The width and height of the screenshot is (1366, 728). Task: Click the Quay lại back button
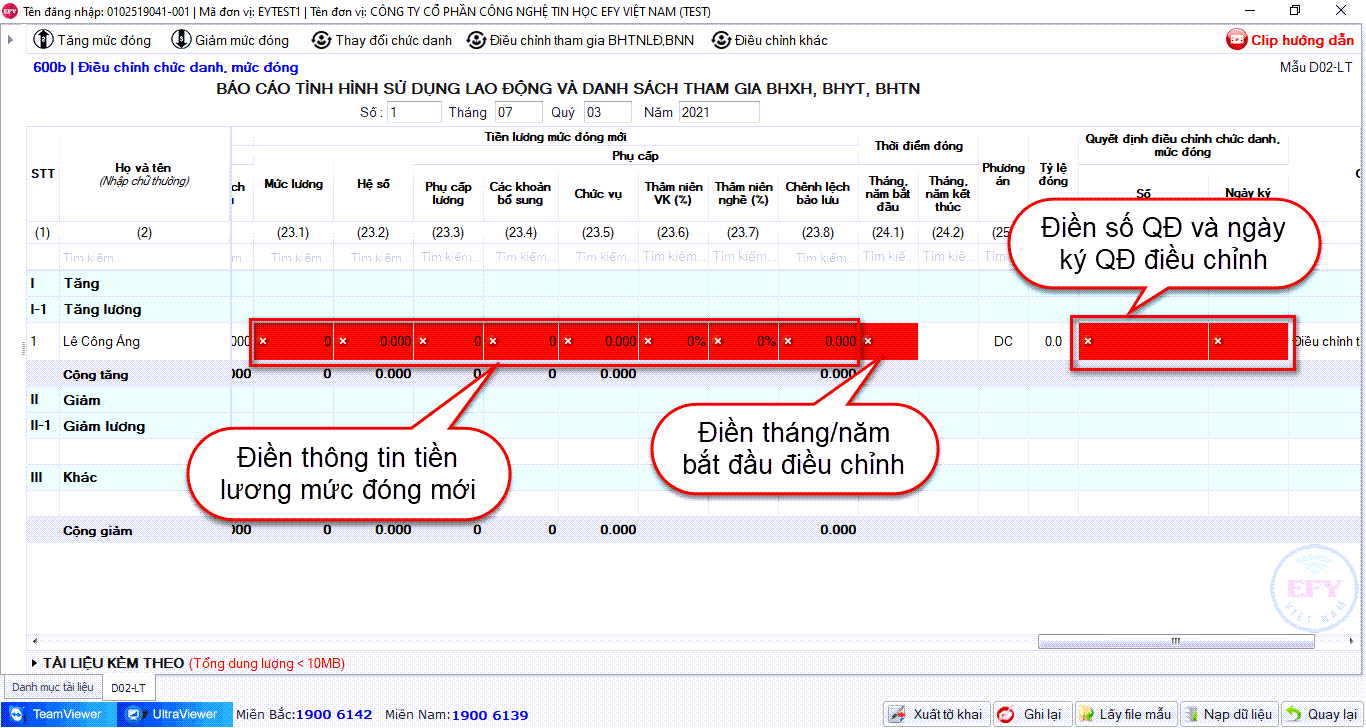click(1321, 714)
